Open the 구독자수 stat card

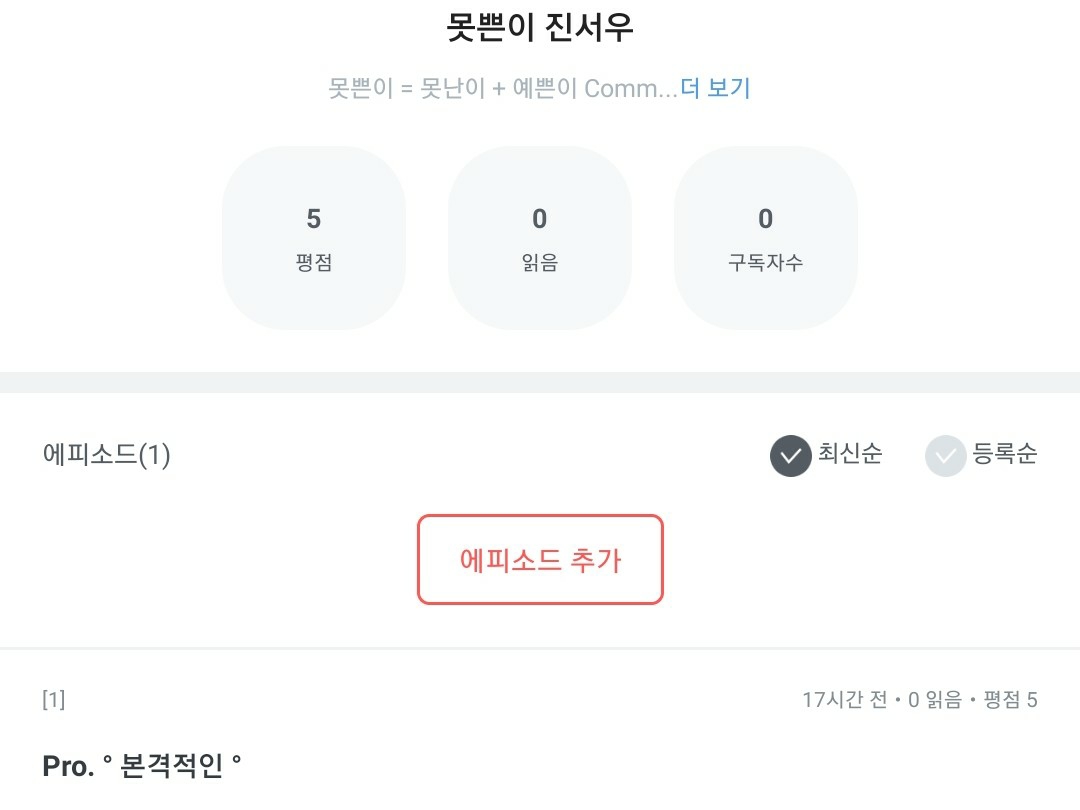(x=765, y=238)
